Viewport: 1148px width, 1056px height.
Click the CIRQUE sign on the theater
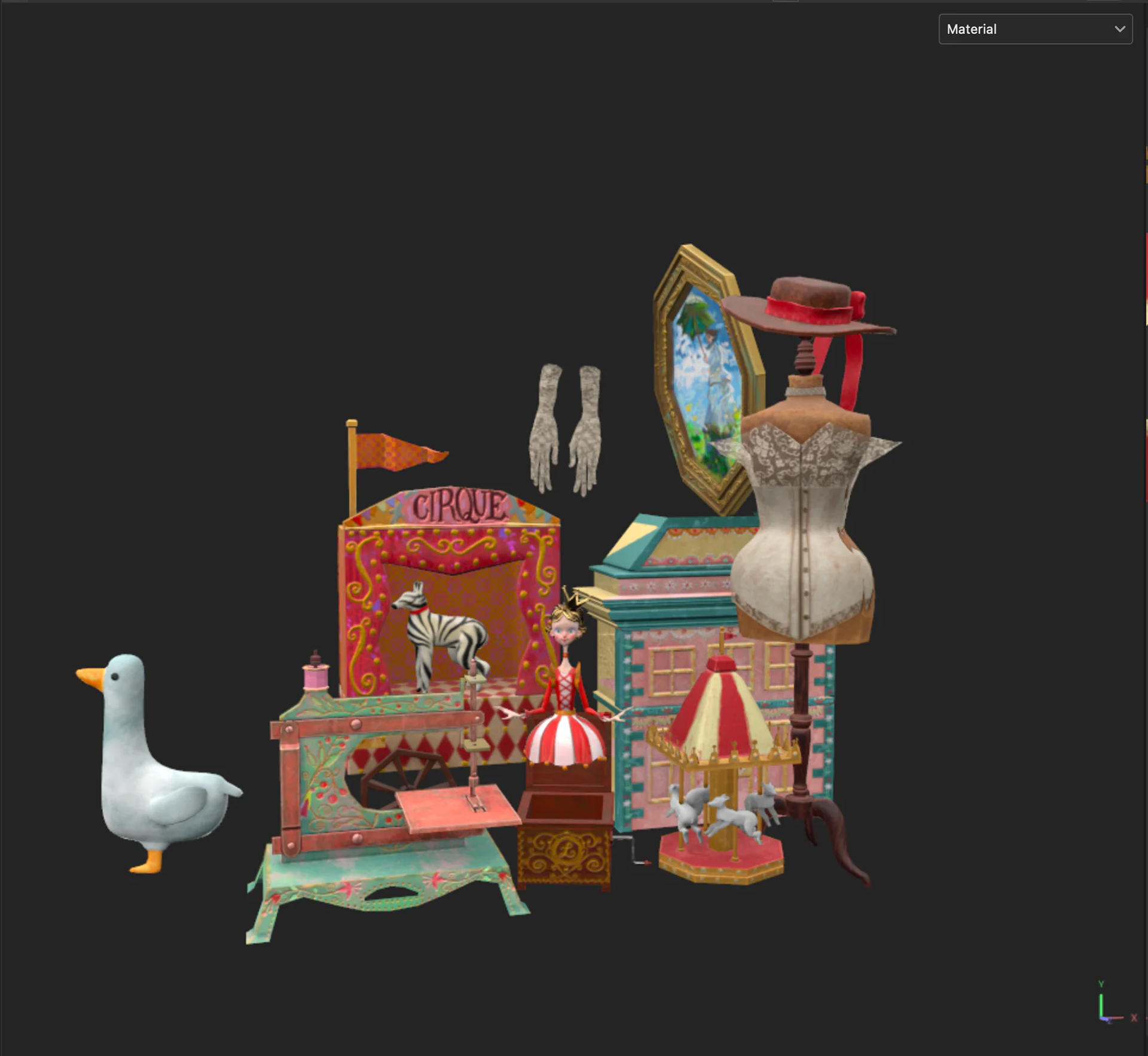(x=458, y=506)
